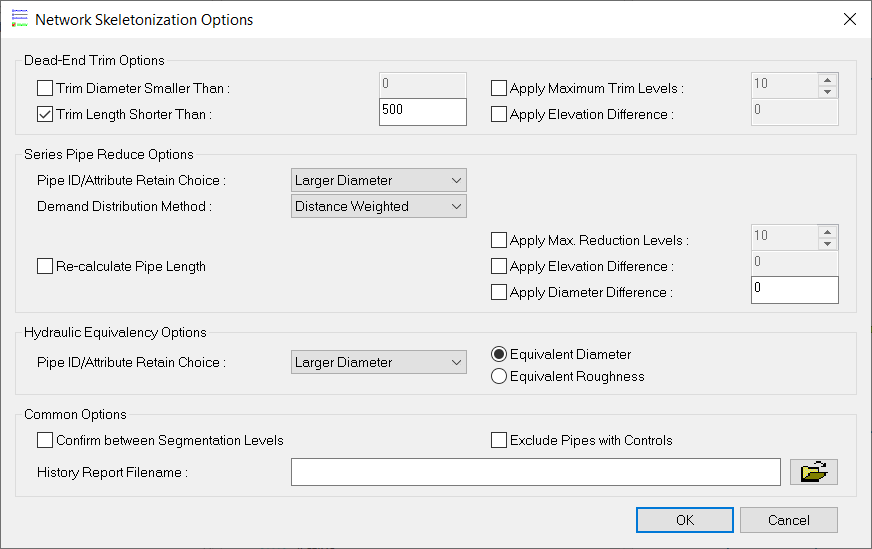Enable Re-calculate Pipe Length
Viewport: 872px width, 549px height.
pyautogui.click(x=45, y=266)
